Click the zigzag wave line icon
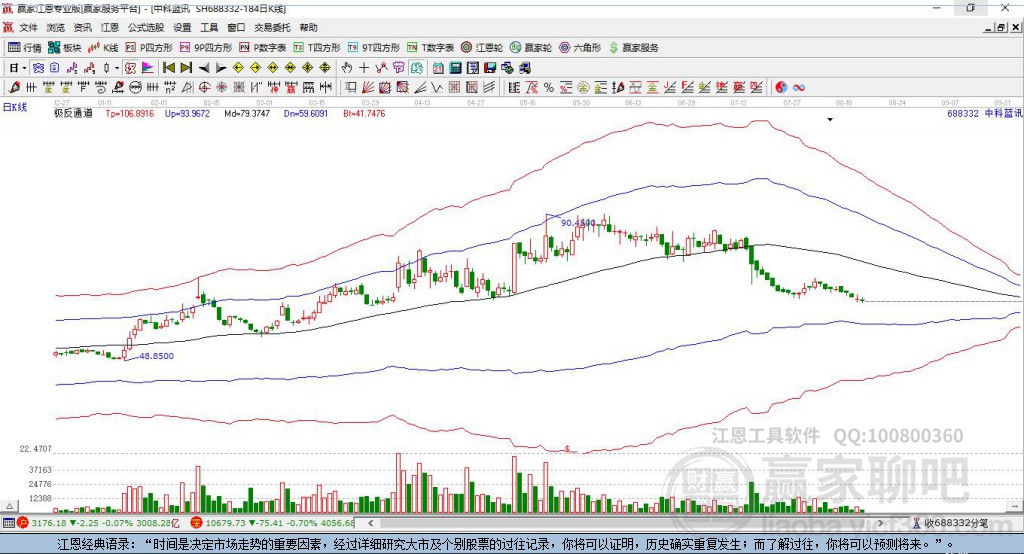 click(x=437, y=87)
